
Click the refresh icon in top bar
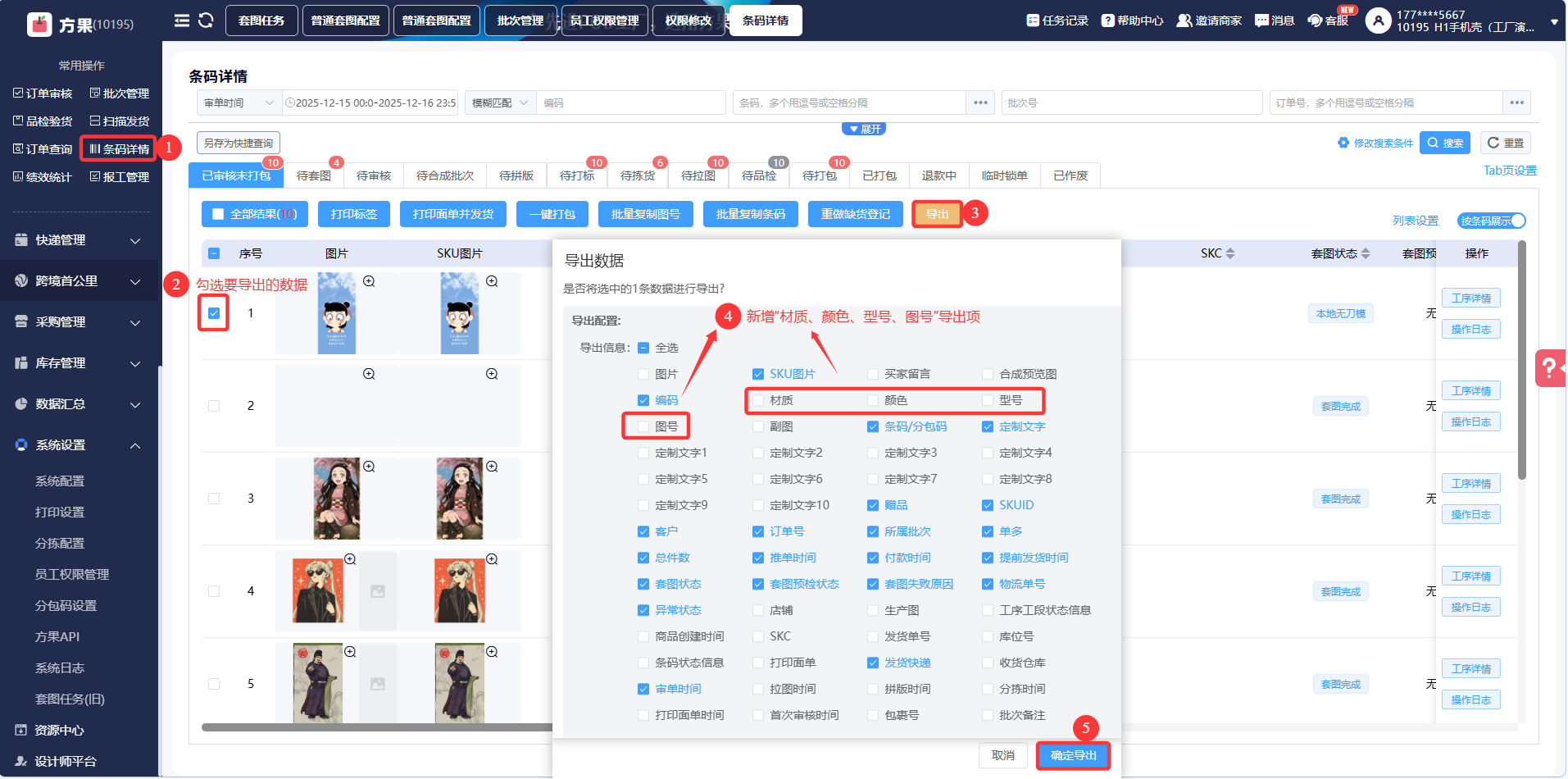(x=206, y=20)
